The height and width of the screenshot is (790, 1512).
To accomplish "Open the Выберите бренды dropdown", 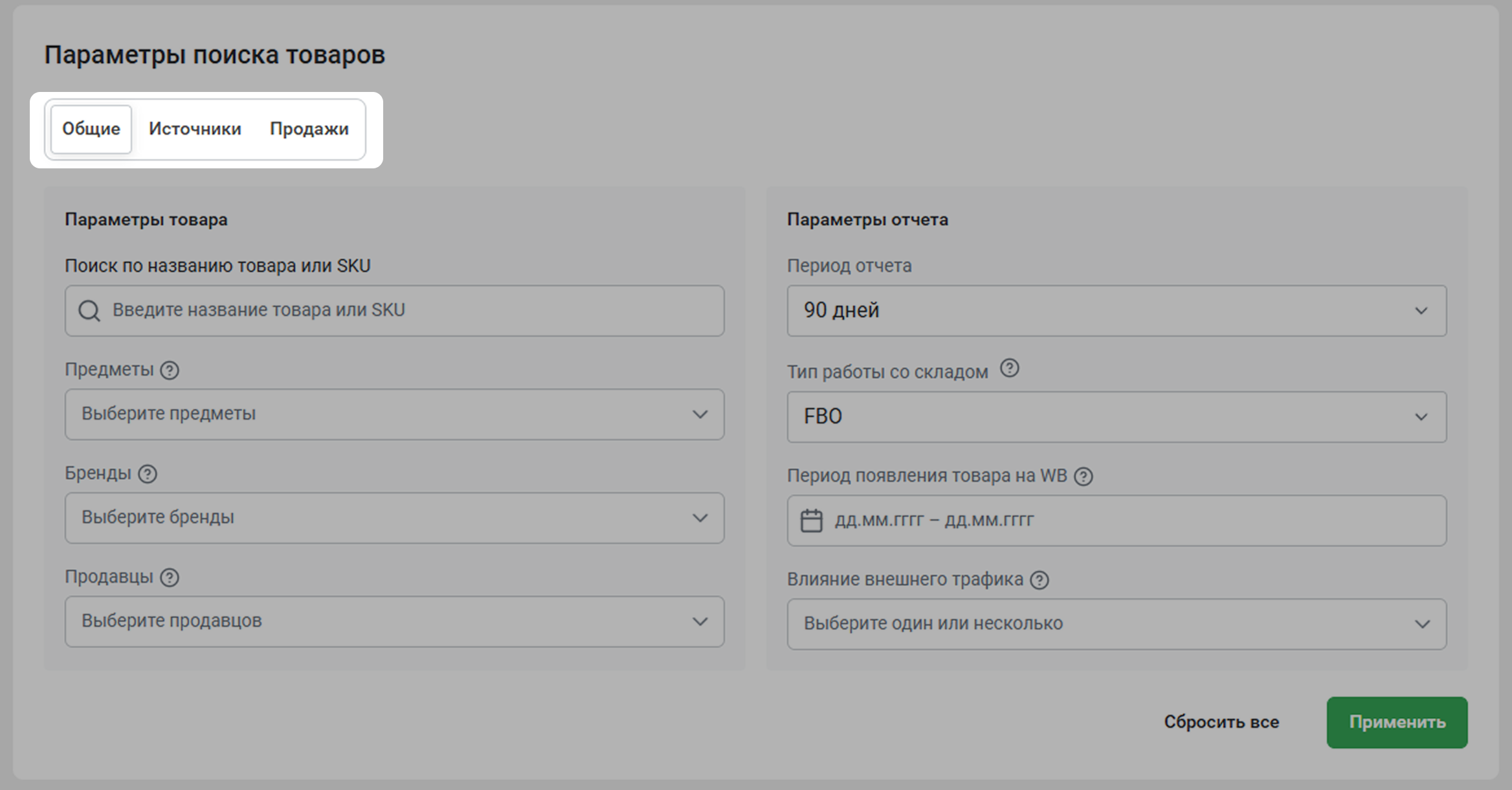I will [x=394, y=518].
